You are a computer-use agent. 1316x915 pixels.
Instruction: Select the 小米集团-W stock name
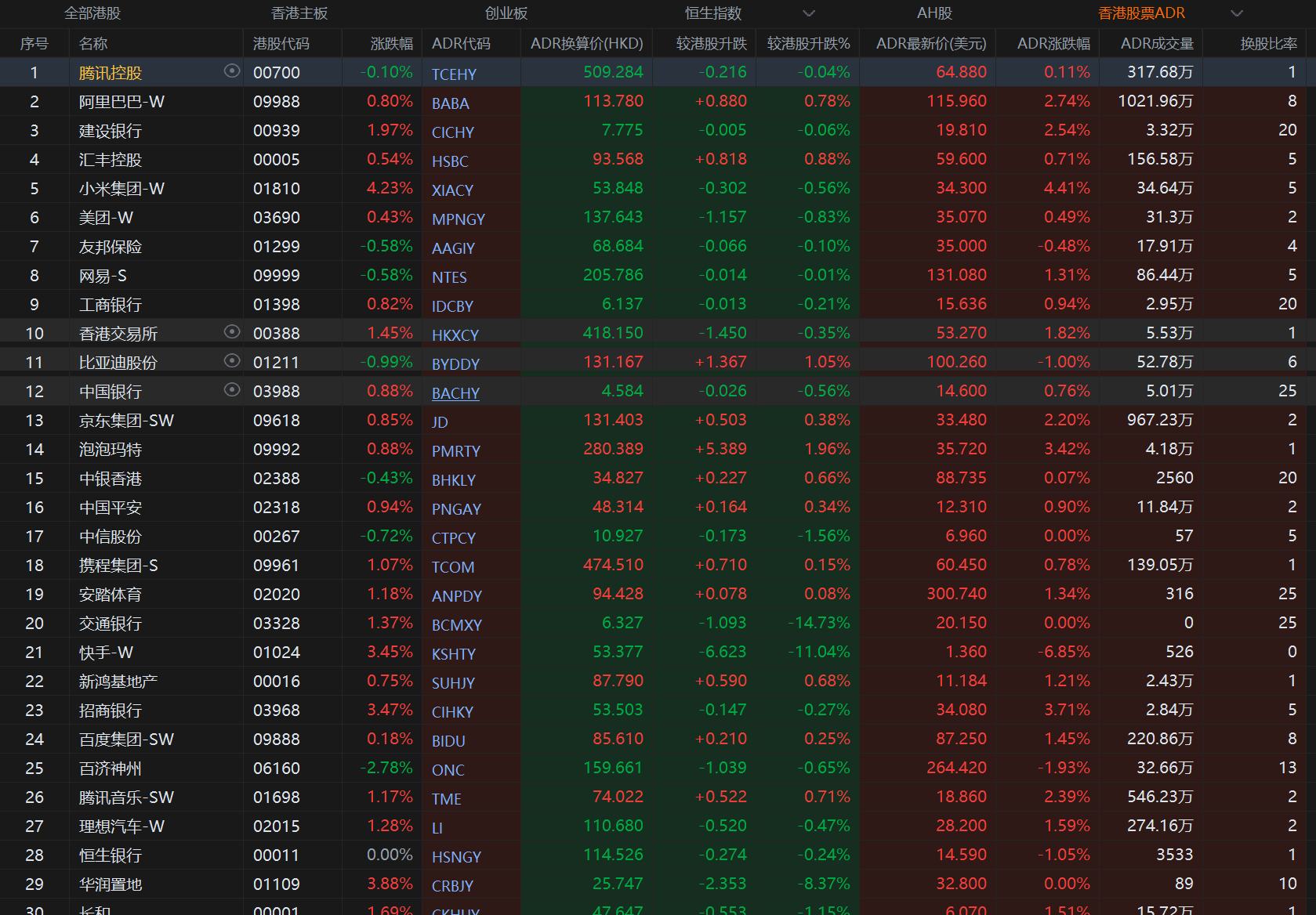[121, 189]
